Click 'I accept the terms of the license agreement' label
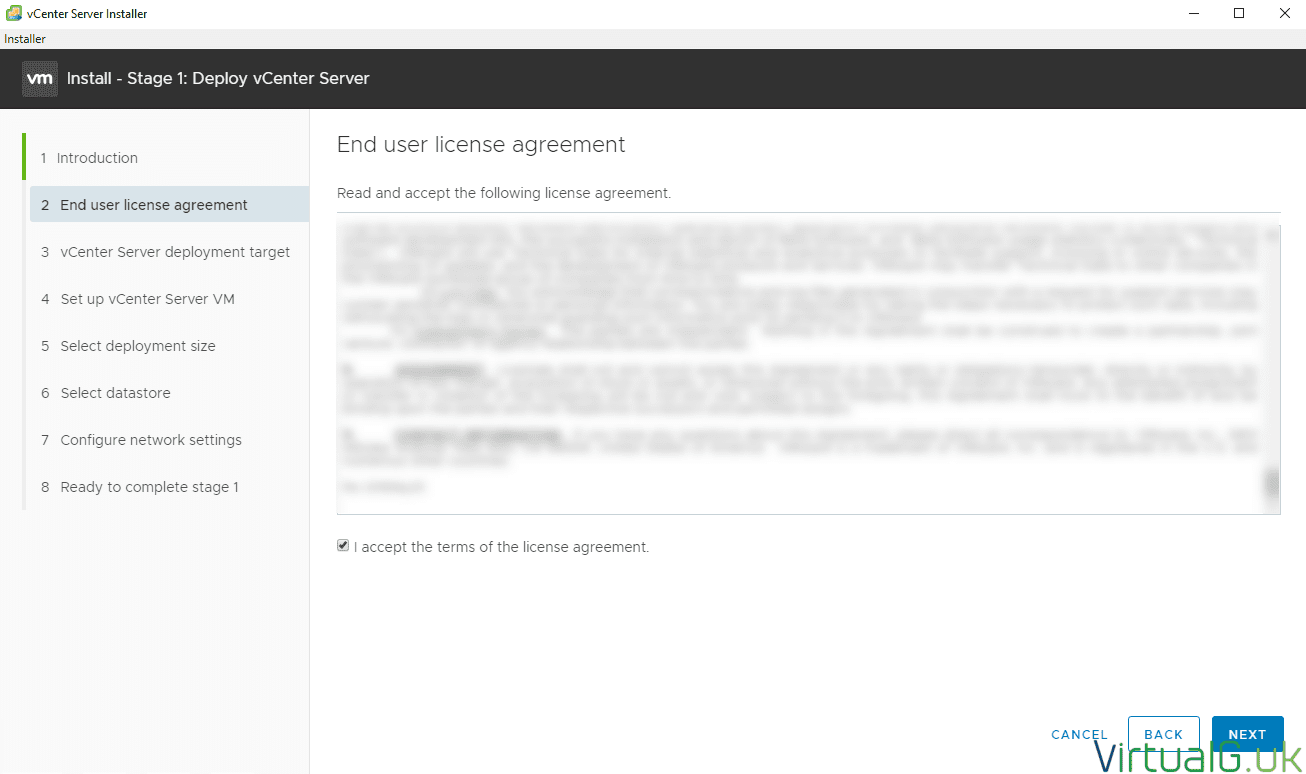The height and width of the screenshot is (774, 1306). 502,547
